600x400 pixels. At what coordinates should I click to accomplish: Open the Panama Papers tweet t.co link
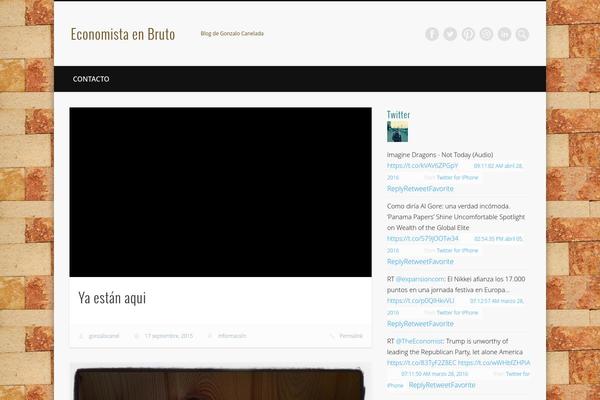422,238
